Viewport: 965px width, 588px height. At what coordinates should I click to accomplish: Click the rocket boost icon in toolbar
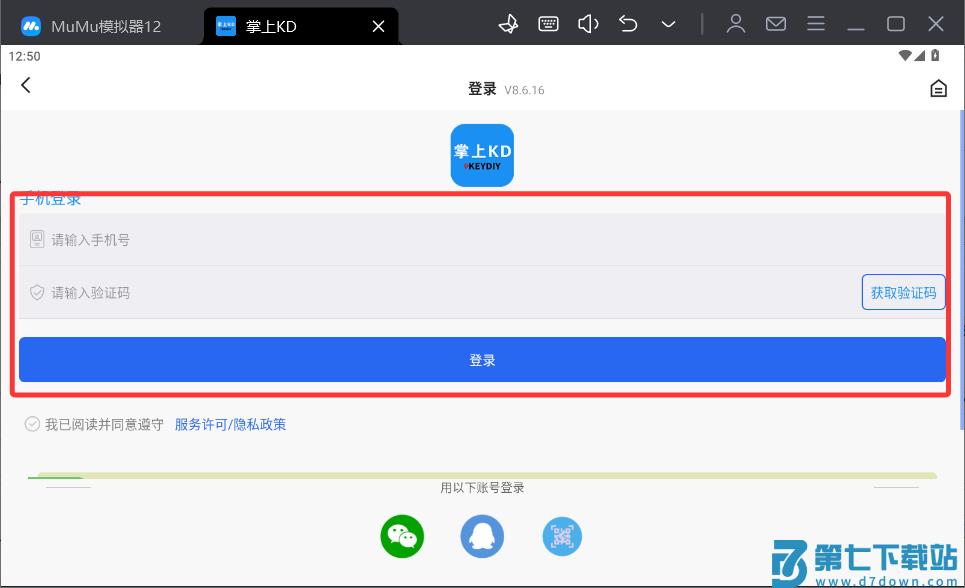pyautogui.click(x=508, y=24)
